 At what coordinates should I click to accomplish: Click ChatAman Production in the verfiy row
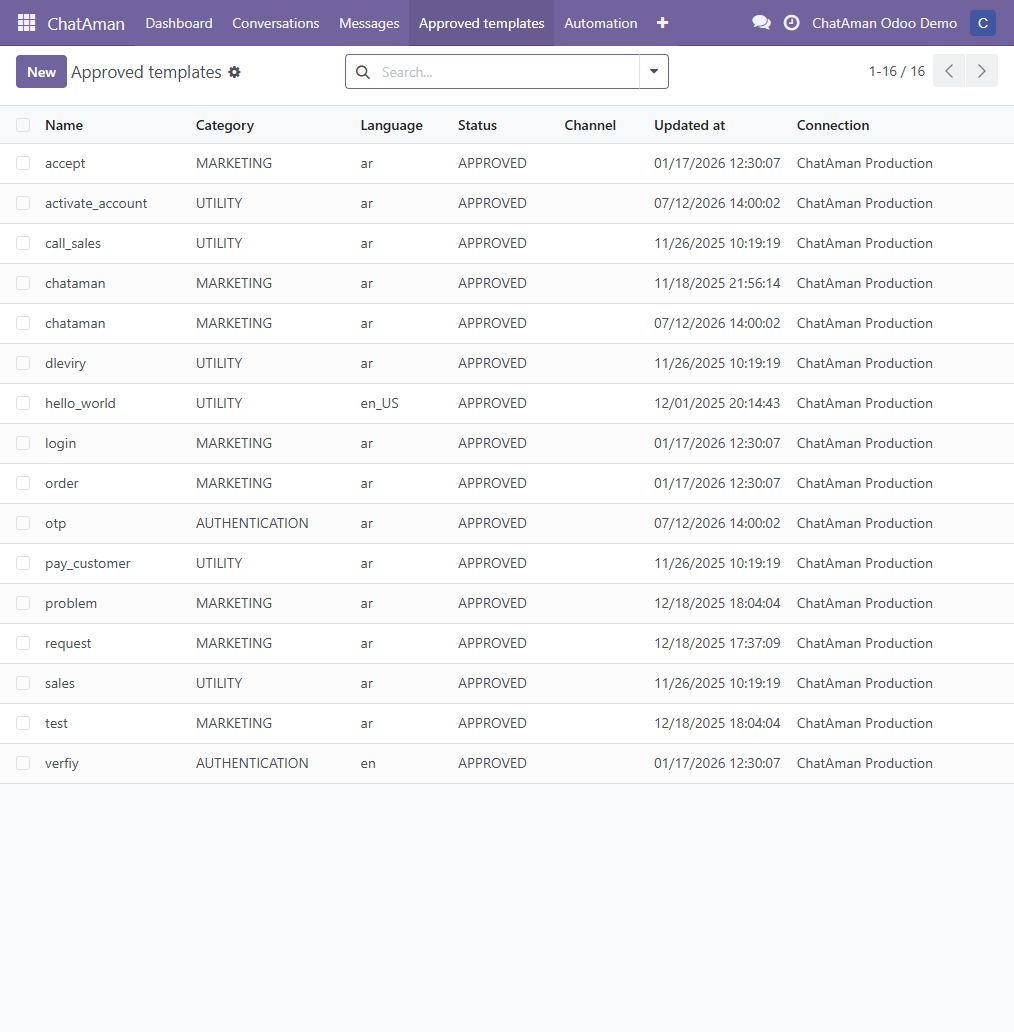point(865,763)
